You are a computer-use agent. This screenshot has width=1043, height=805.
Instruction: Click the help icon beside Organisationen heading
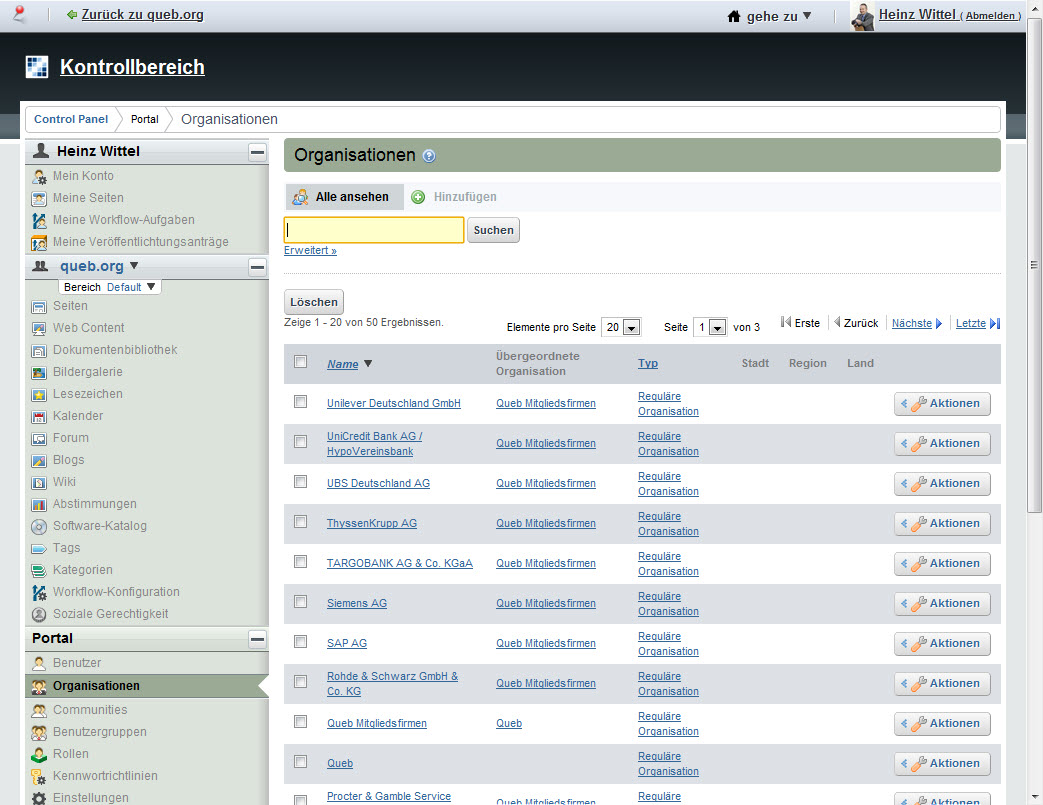(429, 156)
